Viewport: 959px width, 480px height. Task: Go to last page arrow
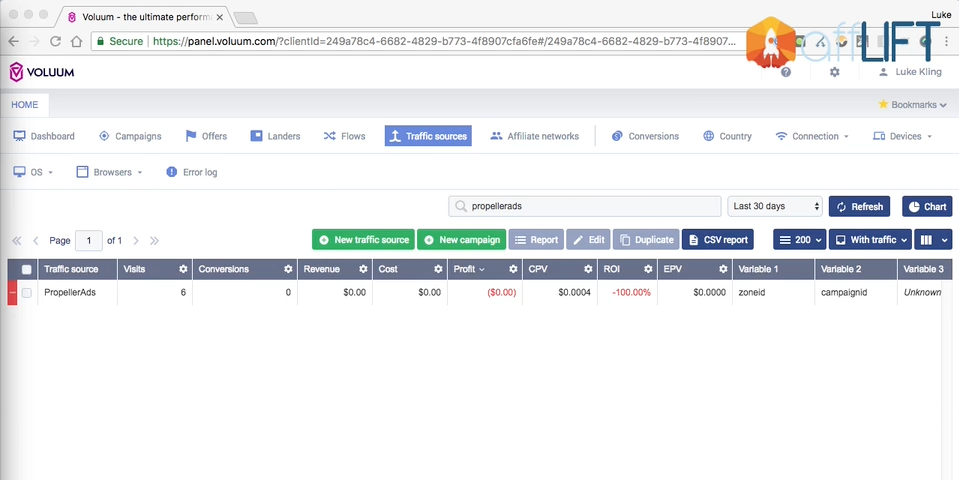pyautogui.click(x=154, y=240)
